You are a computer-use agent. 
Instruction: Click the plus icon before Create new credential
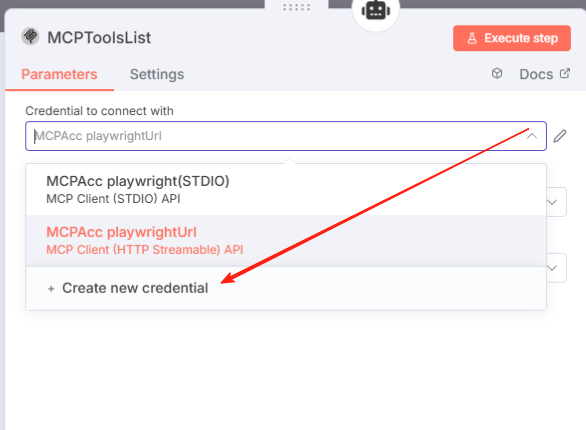51,288
